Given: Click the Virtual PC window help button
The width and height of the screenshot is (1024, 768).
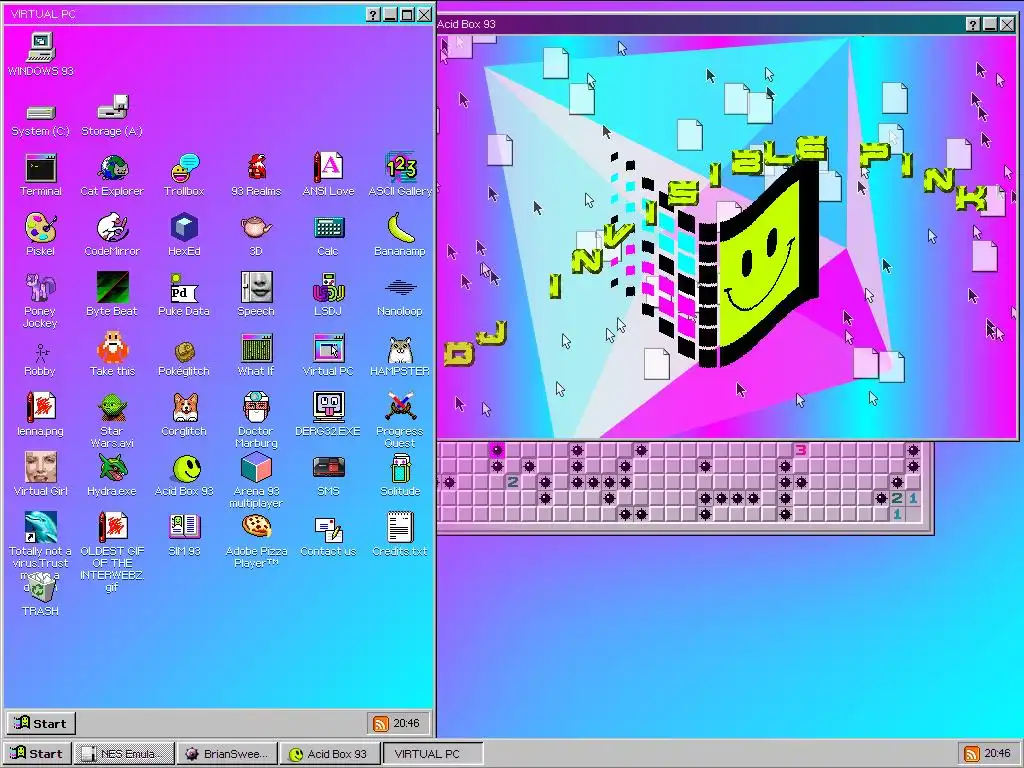Looking at the screenshot, I should coord(373,14).
